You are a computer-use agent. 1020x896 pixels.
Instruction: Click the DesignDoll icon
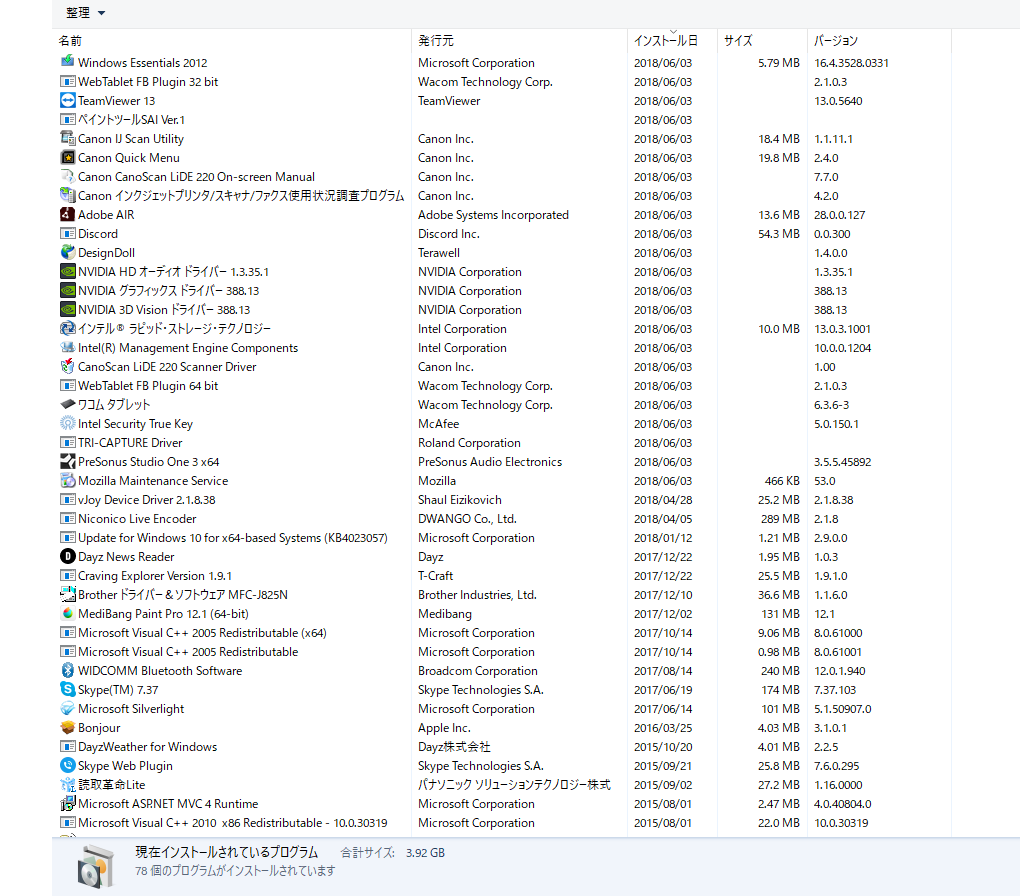click(x=68, y=252)
